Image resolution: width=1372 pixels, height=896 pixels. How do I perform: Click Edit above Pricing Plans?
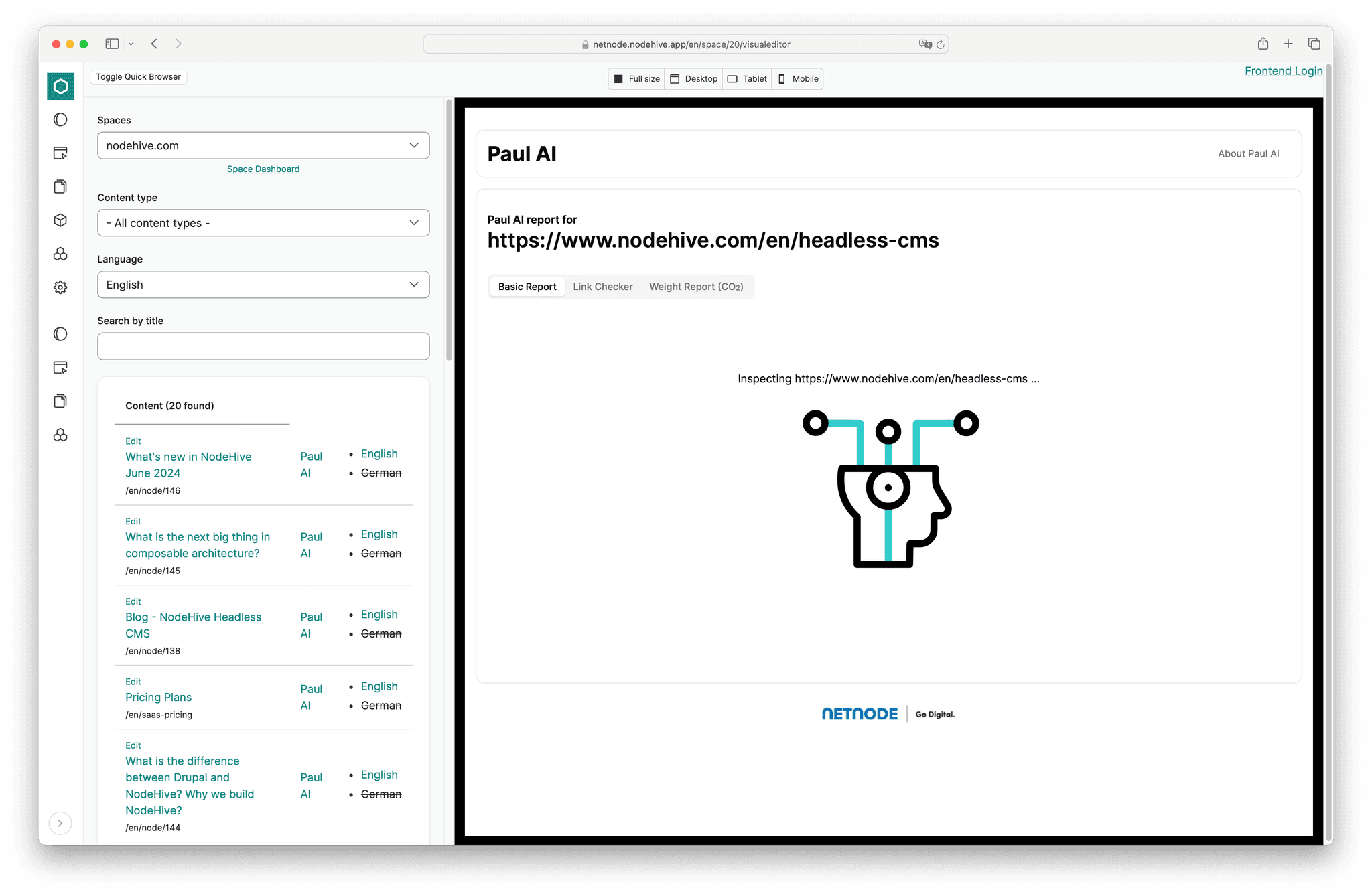coord(133,682)
